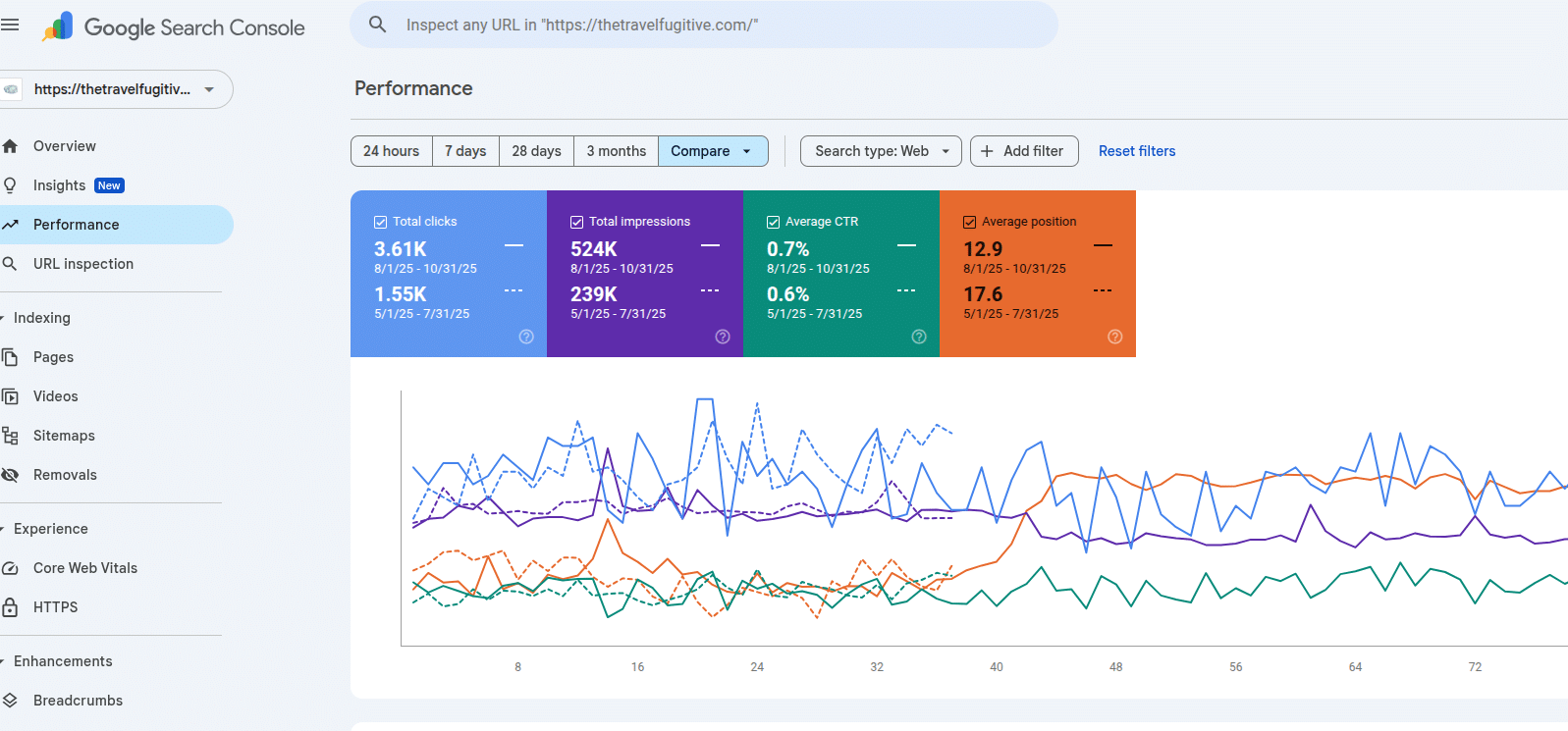
Task: Click the Reset filters link
Action: (1136, 151)
